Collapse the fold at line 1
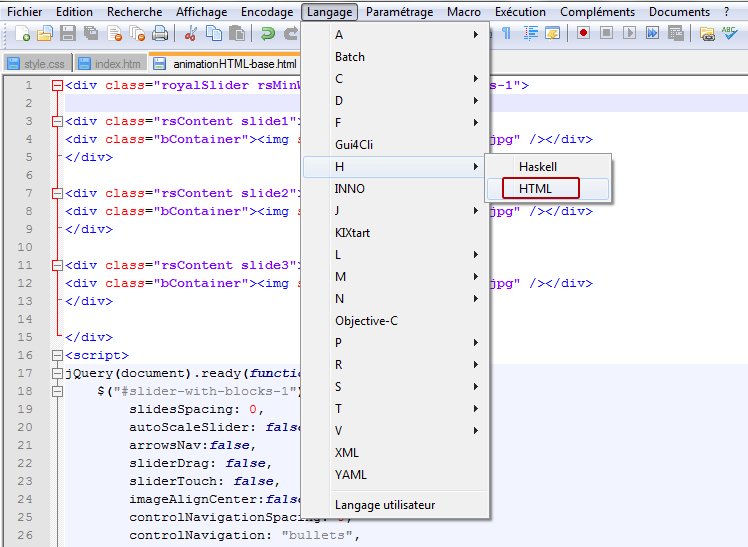Screen dimensions: 748x547 (x=57, y=85)
